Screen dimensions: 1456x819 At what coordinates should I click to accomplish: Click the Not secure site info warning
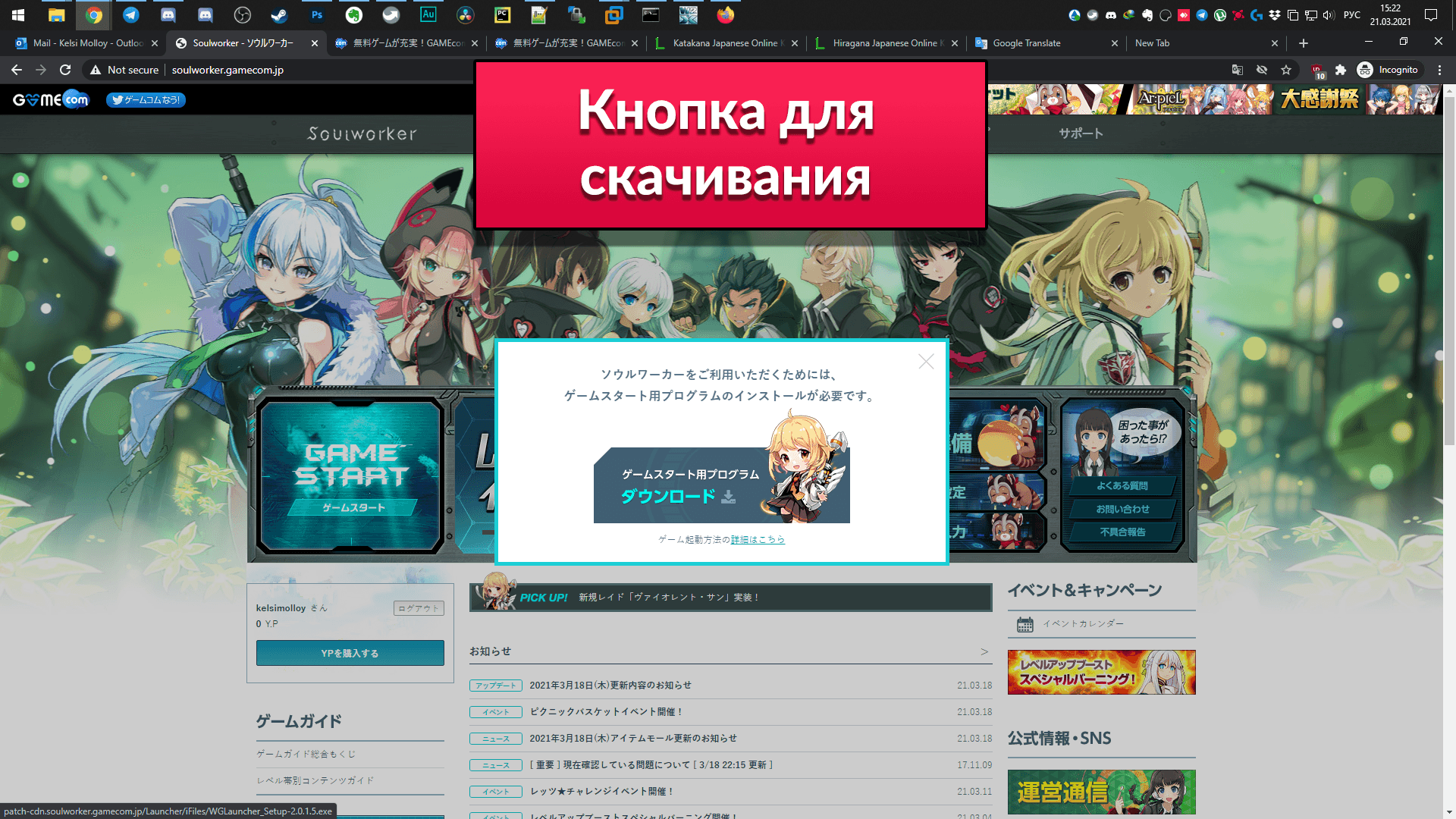click(x=124, y=70)
